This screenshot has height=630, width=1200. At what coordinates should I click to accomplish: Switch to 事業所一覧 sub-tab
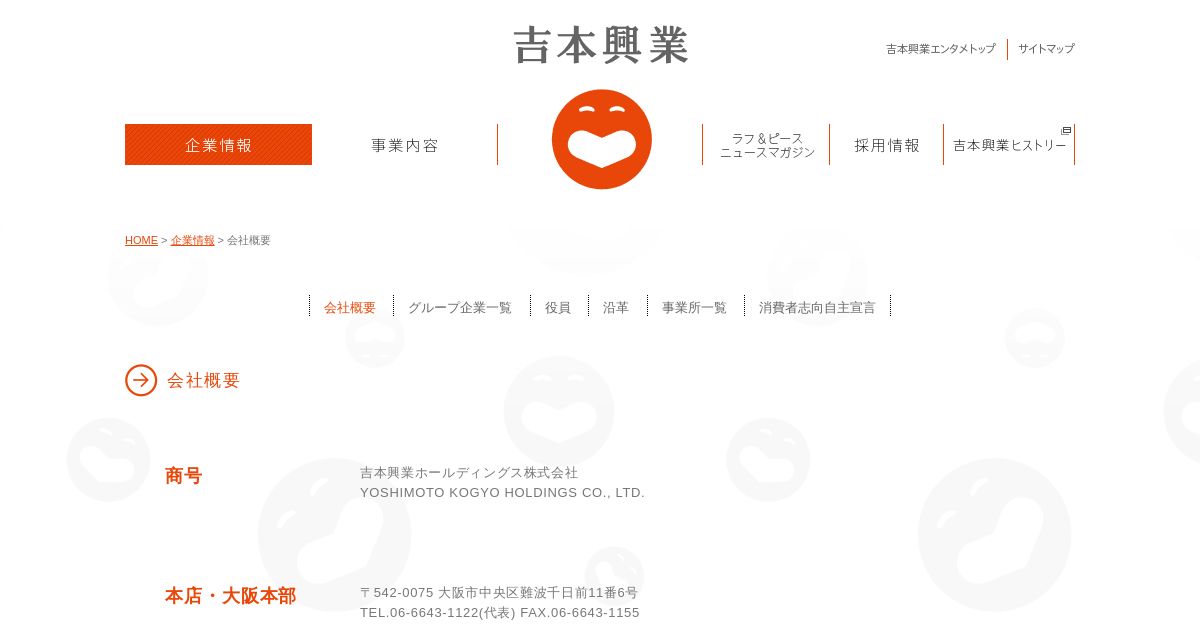click(694, 308)
